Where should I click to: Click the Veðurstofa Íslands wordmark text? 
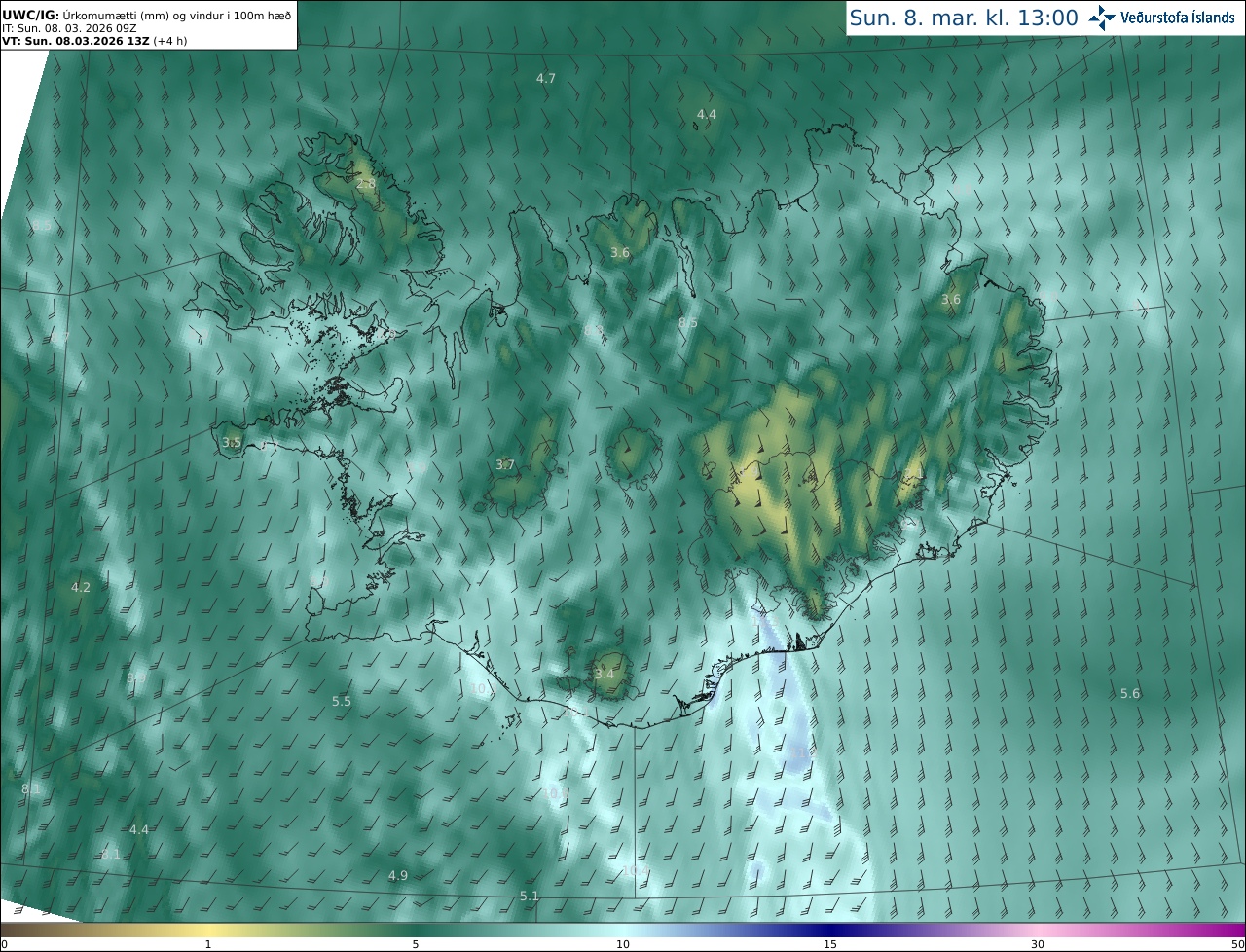1178,18
